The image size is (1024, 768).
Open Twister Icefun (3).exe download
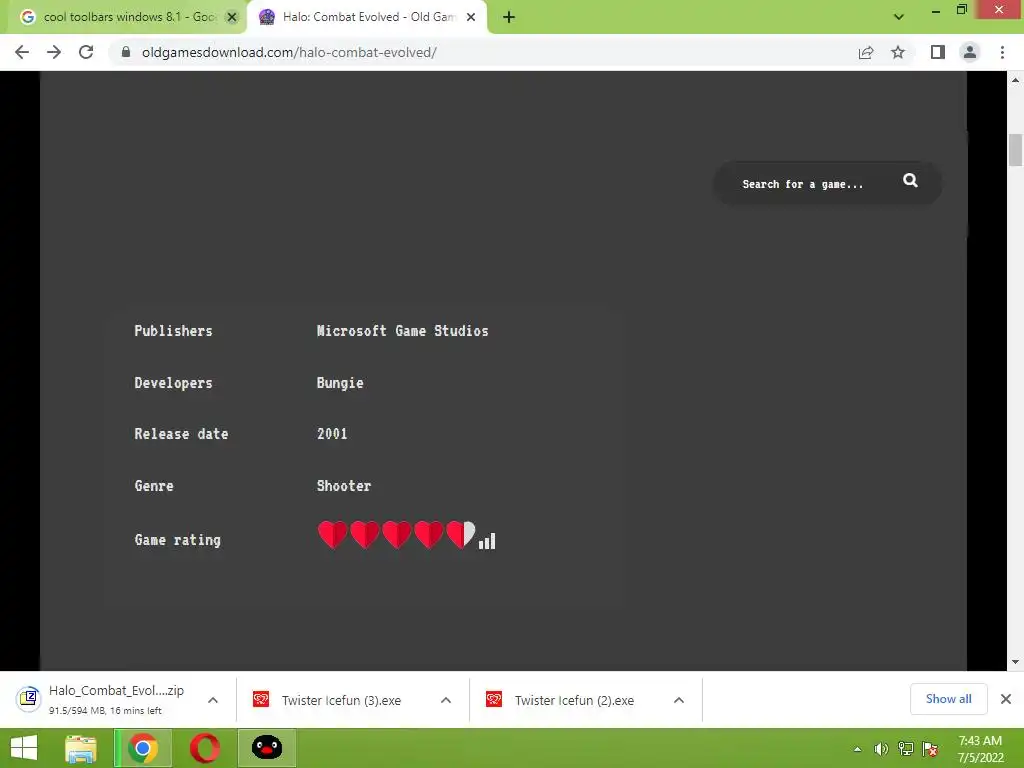341,700
